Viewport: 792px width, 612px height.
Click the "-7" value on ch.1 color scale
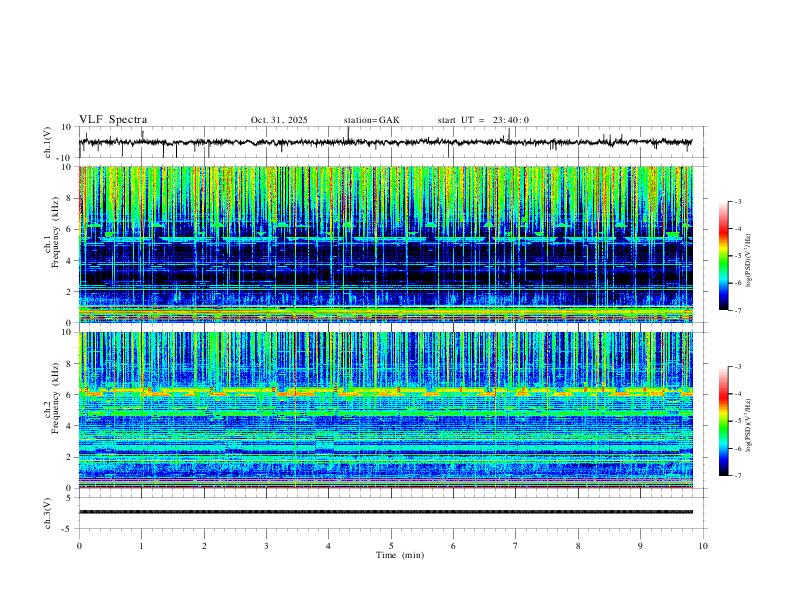click(738, 310)
